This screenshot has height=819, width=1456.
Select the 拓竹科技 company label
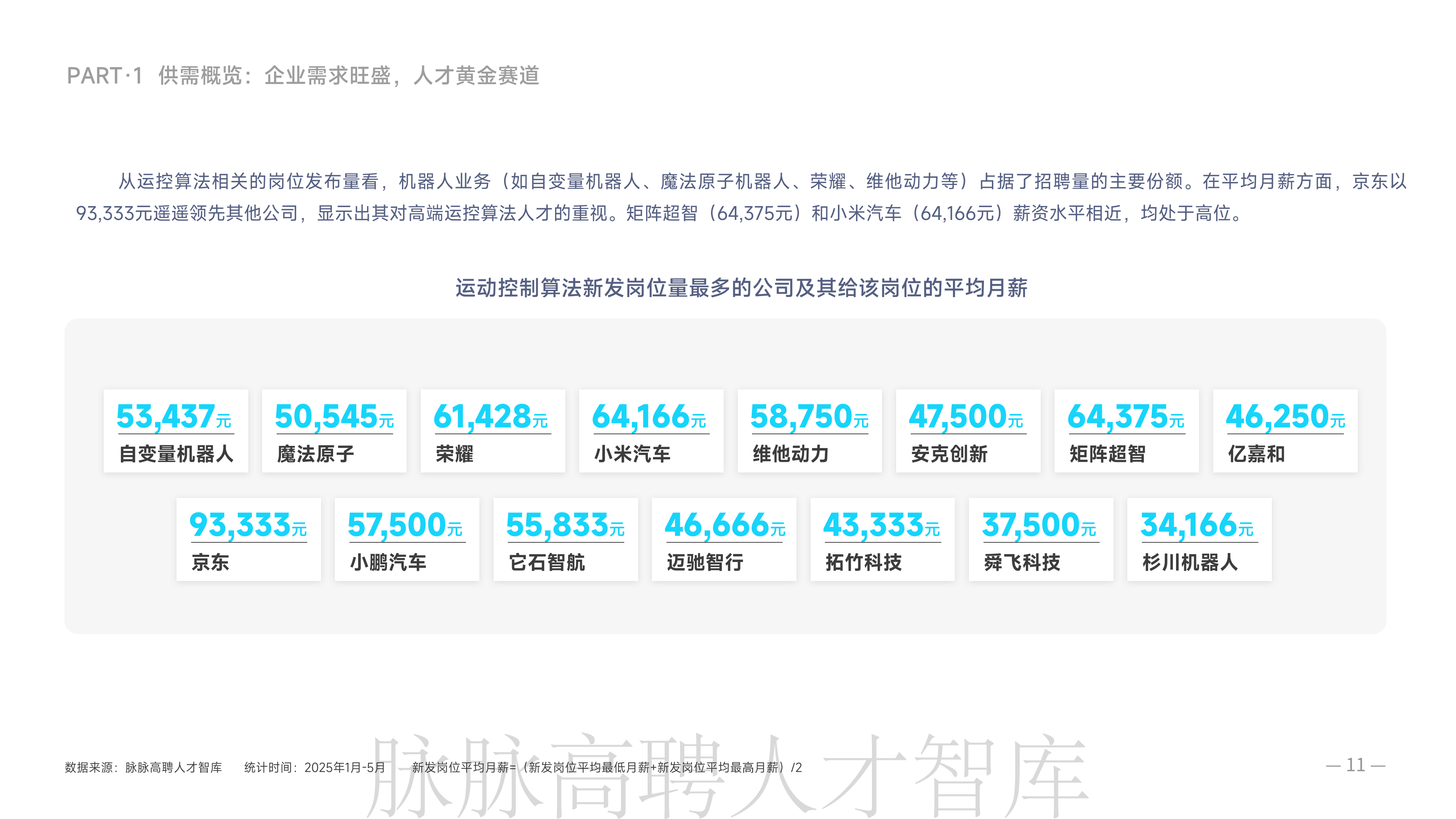point(864,562)
